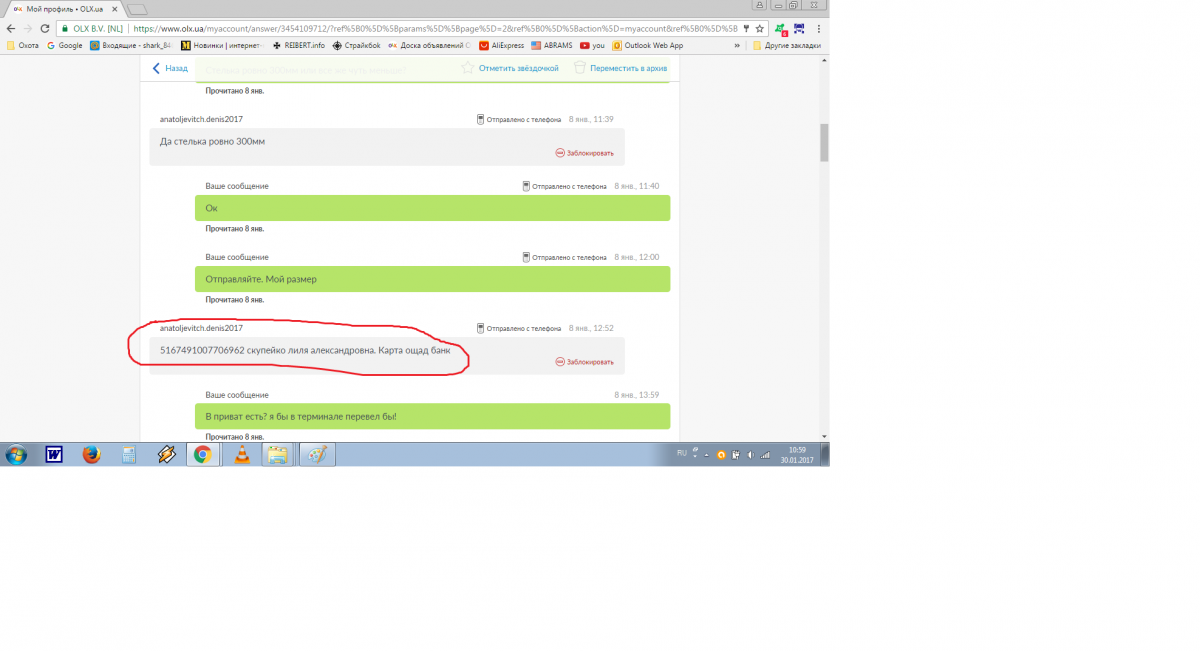
Task: Bookmark this page with the star icon
Action: tap(760, 29)
